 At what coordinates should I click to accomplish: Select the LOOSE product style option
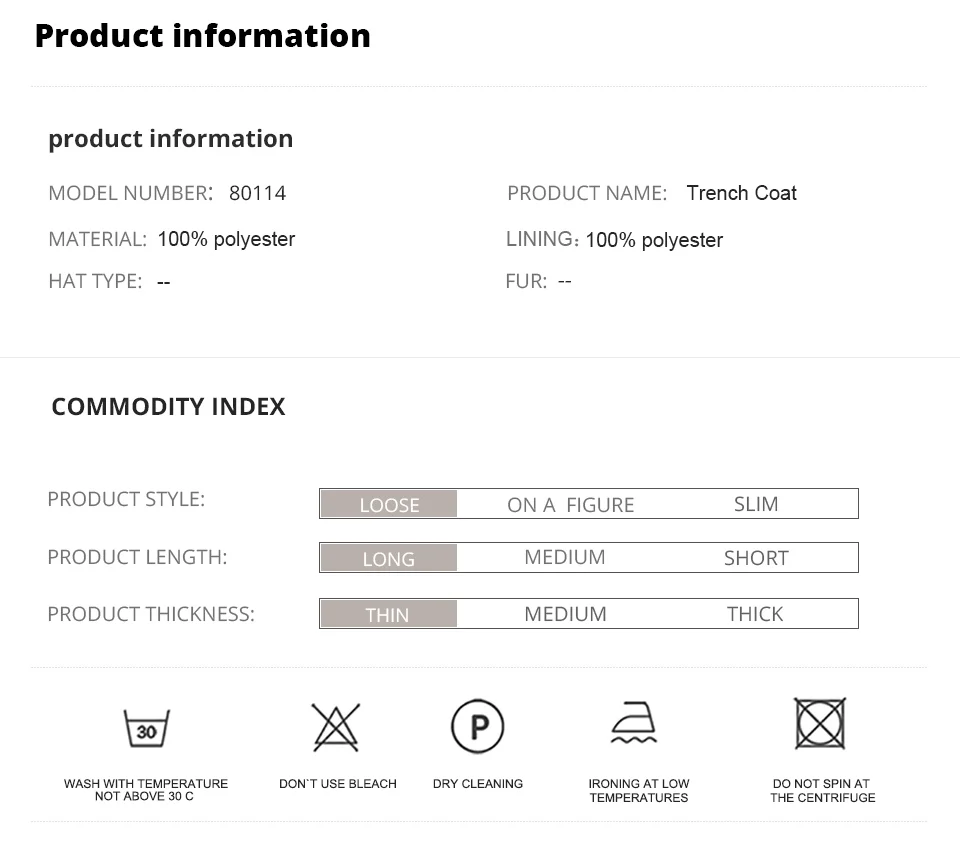coord(389,504)
